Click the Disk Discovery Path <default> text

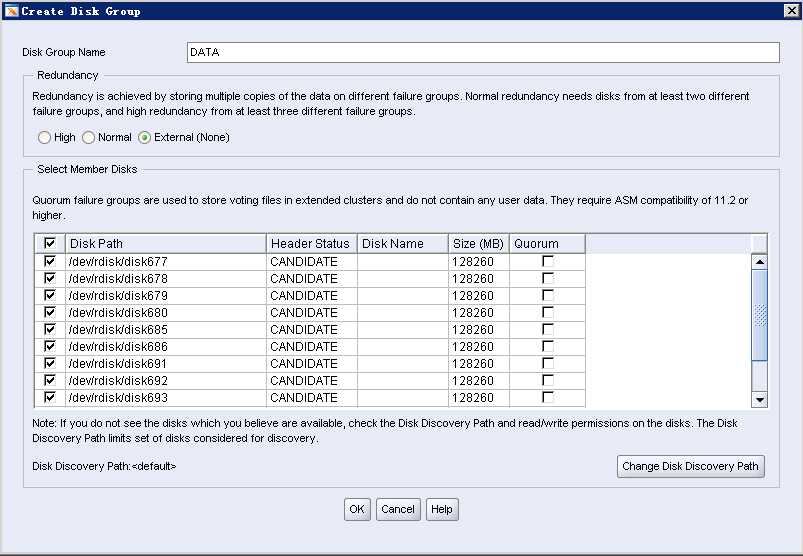click(104, 466)
